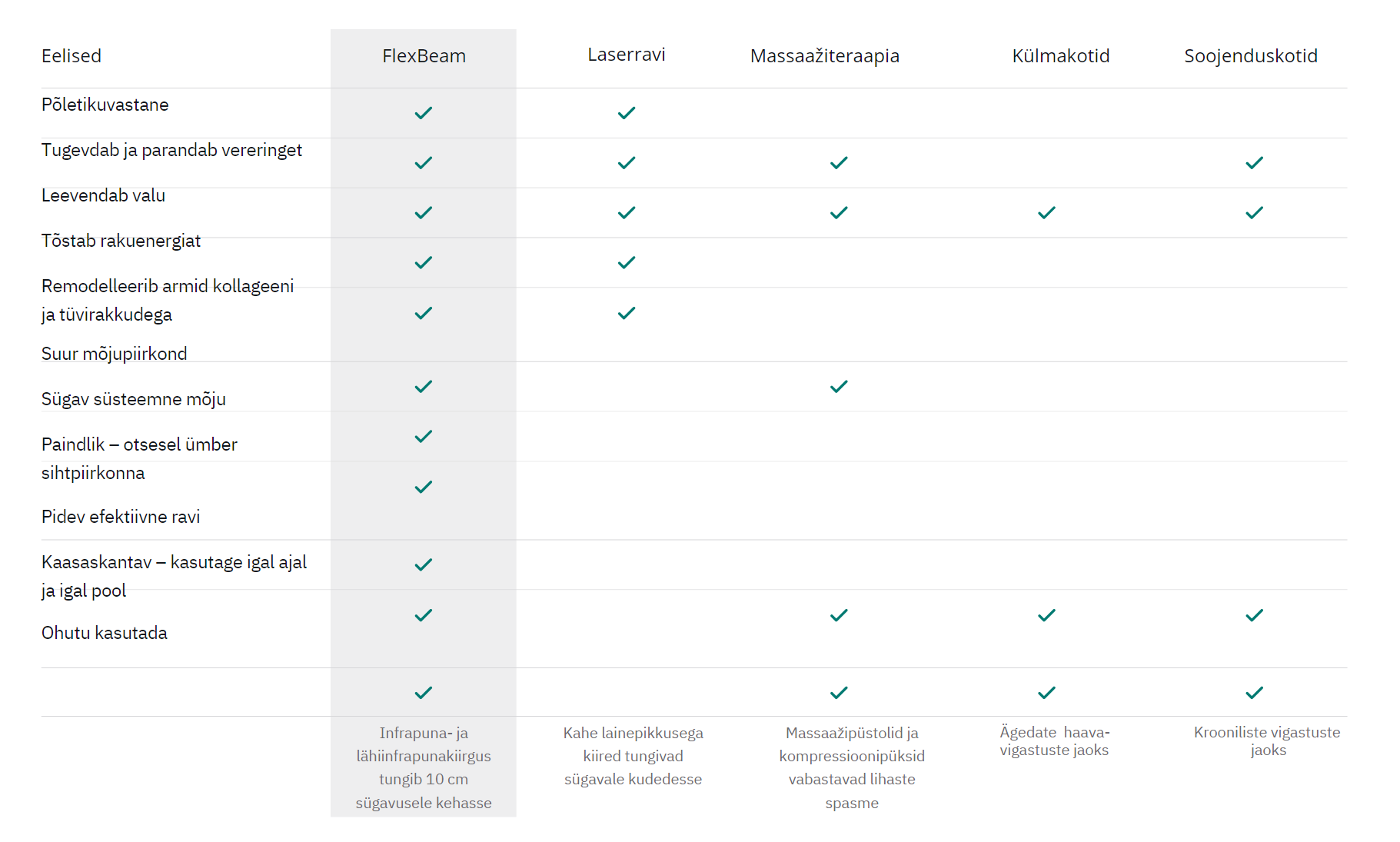The image size is (1400, 842).
Task: Click FlexBeam description about Infrapuna light
Action: pyautogui.click(x=424, y=767)
